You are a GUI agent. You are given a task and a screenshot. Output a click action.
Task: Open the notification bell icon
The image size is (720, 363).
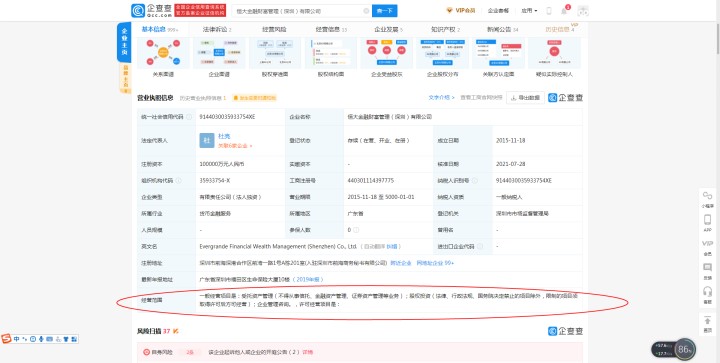point(564,11)
